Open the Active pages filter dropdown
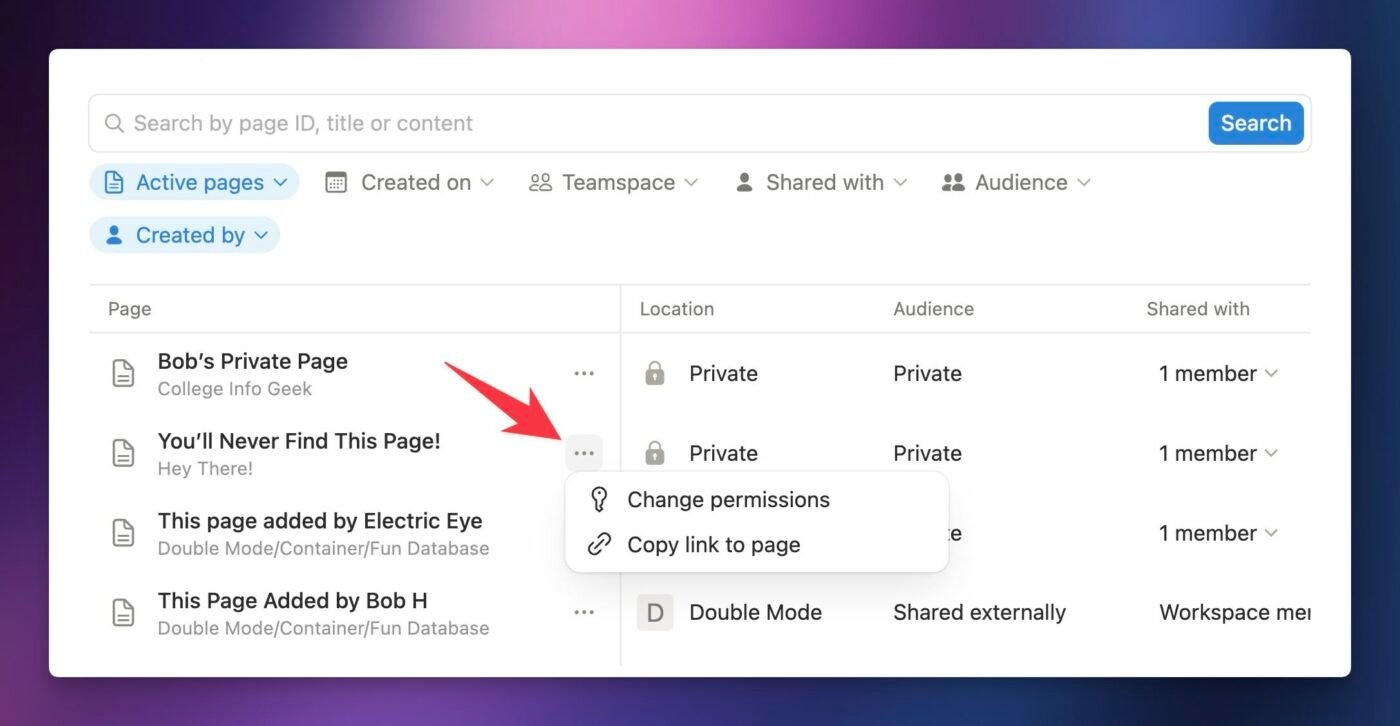1400x726 pixels. tap(194, 182)
